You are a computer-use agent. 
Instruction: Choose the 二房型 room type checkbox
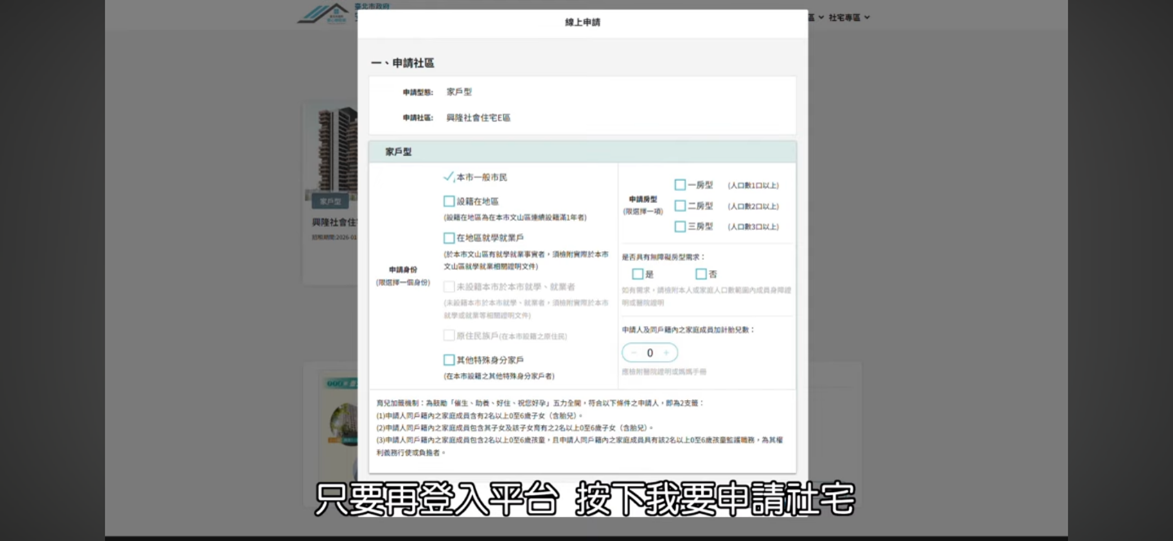[x=680, y=206]
